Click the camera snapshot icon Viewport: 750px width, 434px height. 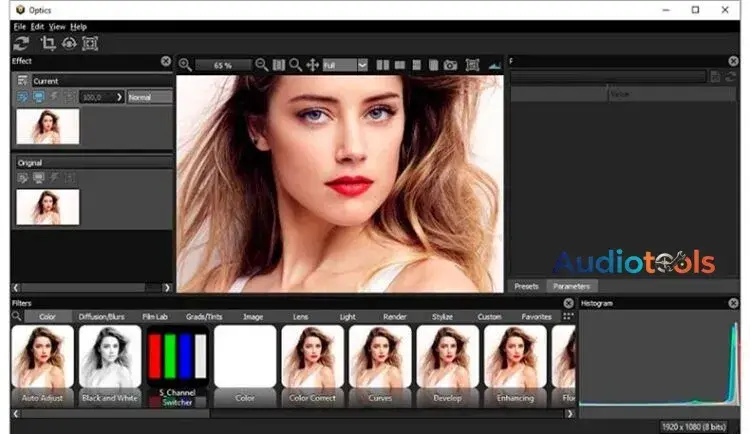(x=450, y=65)
